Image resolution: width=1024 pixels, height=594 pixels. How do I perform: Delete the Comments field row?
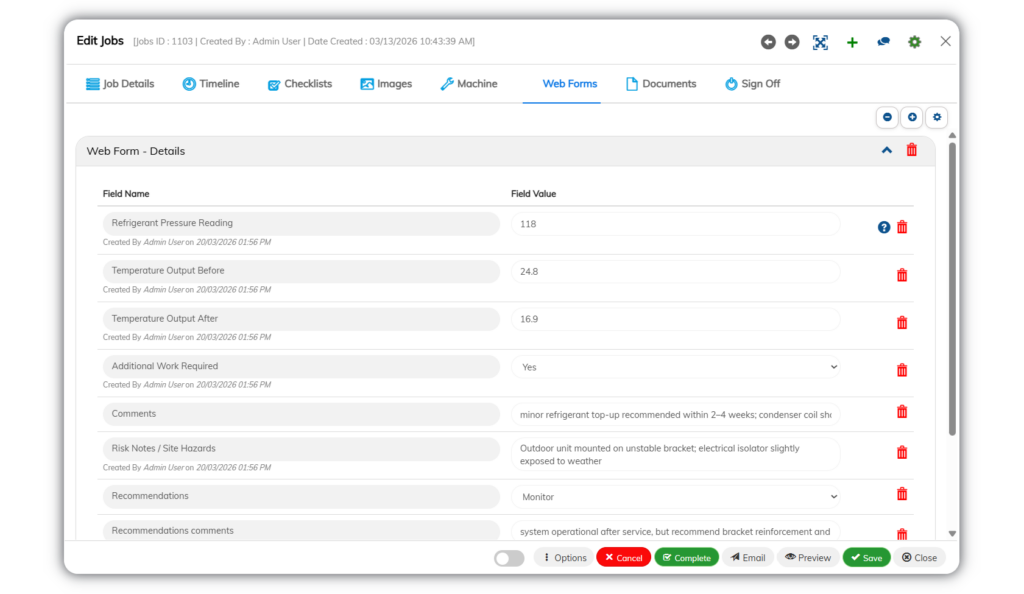pos(902,412)
